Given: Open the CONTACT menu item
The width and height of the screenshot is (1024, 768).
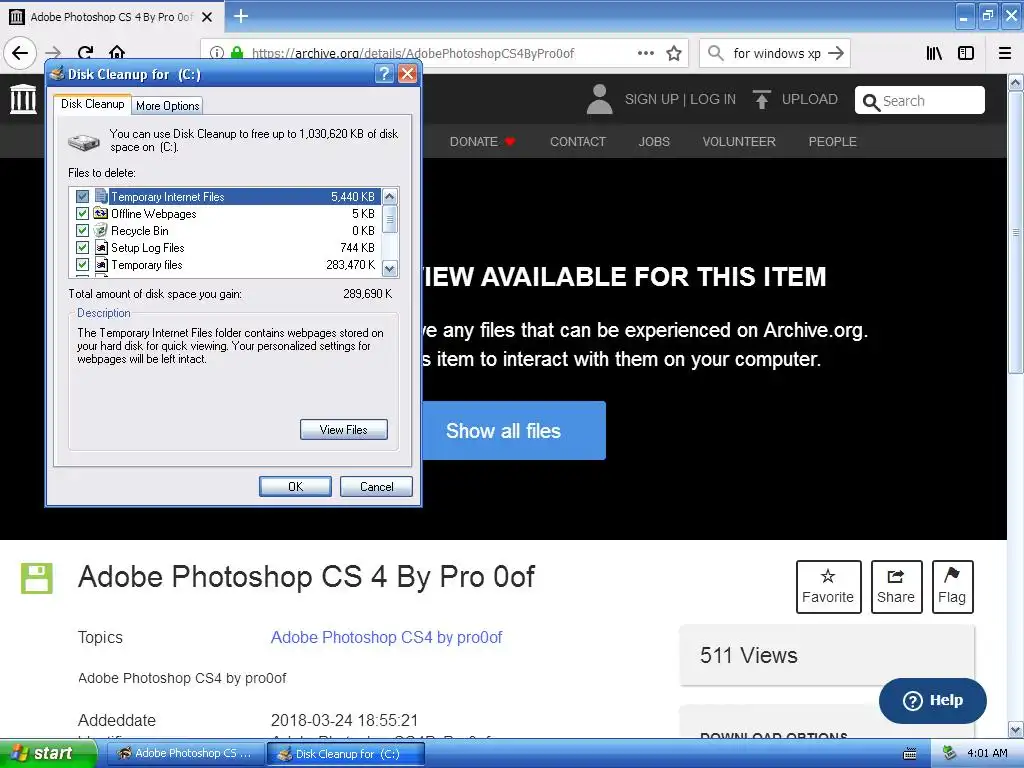Looking at the screenshot, I should tap(578, 142).
